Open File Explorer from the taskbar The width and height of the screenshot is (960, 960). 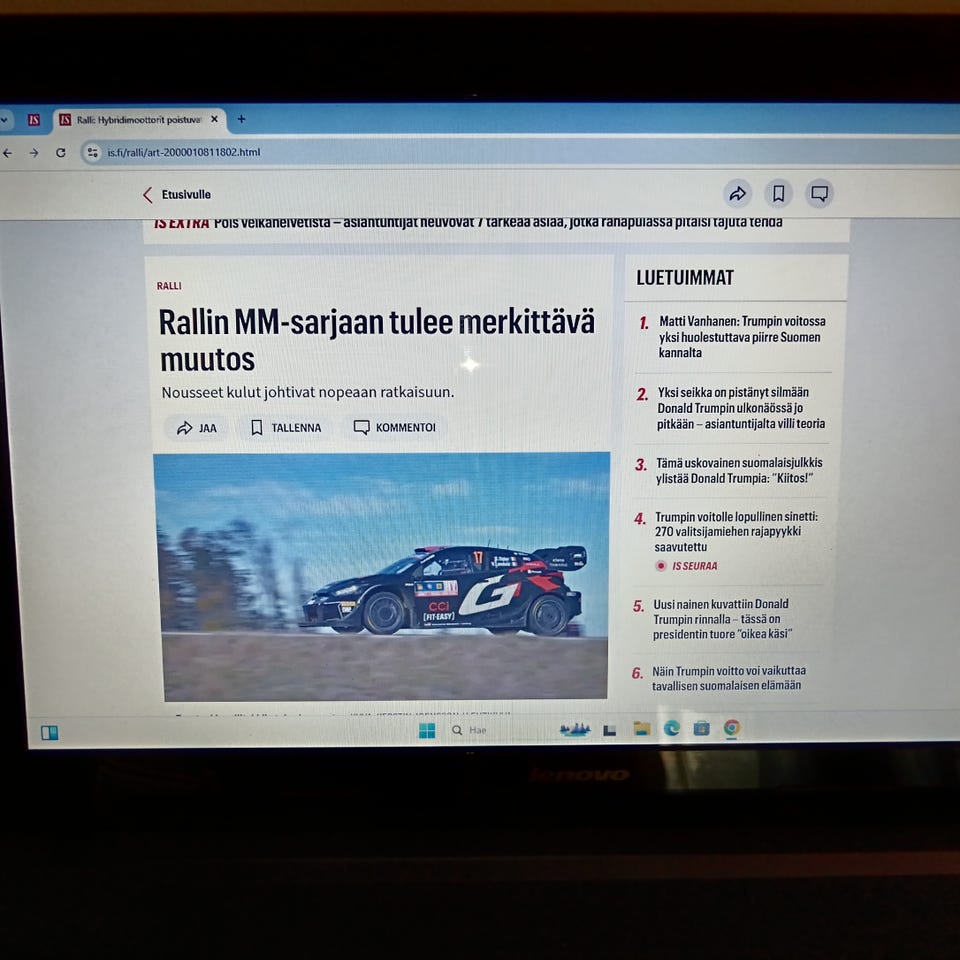[x=642, y=728]
